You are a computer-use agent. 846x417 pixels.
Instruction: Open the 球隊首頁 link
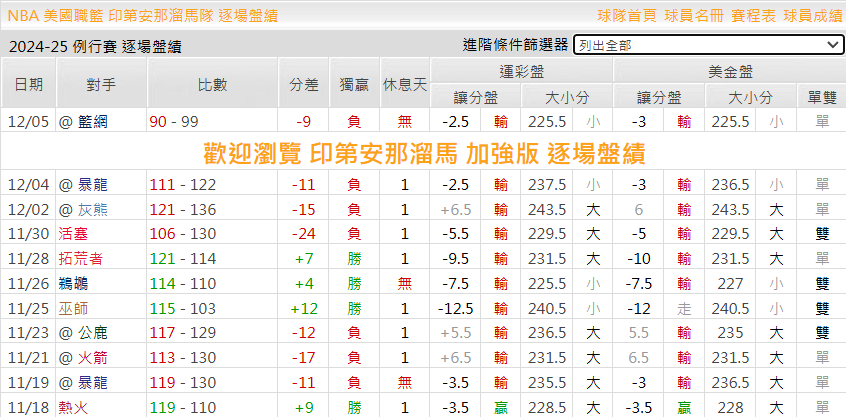627,16
